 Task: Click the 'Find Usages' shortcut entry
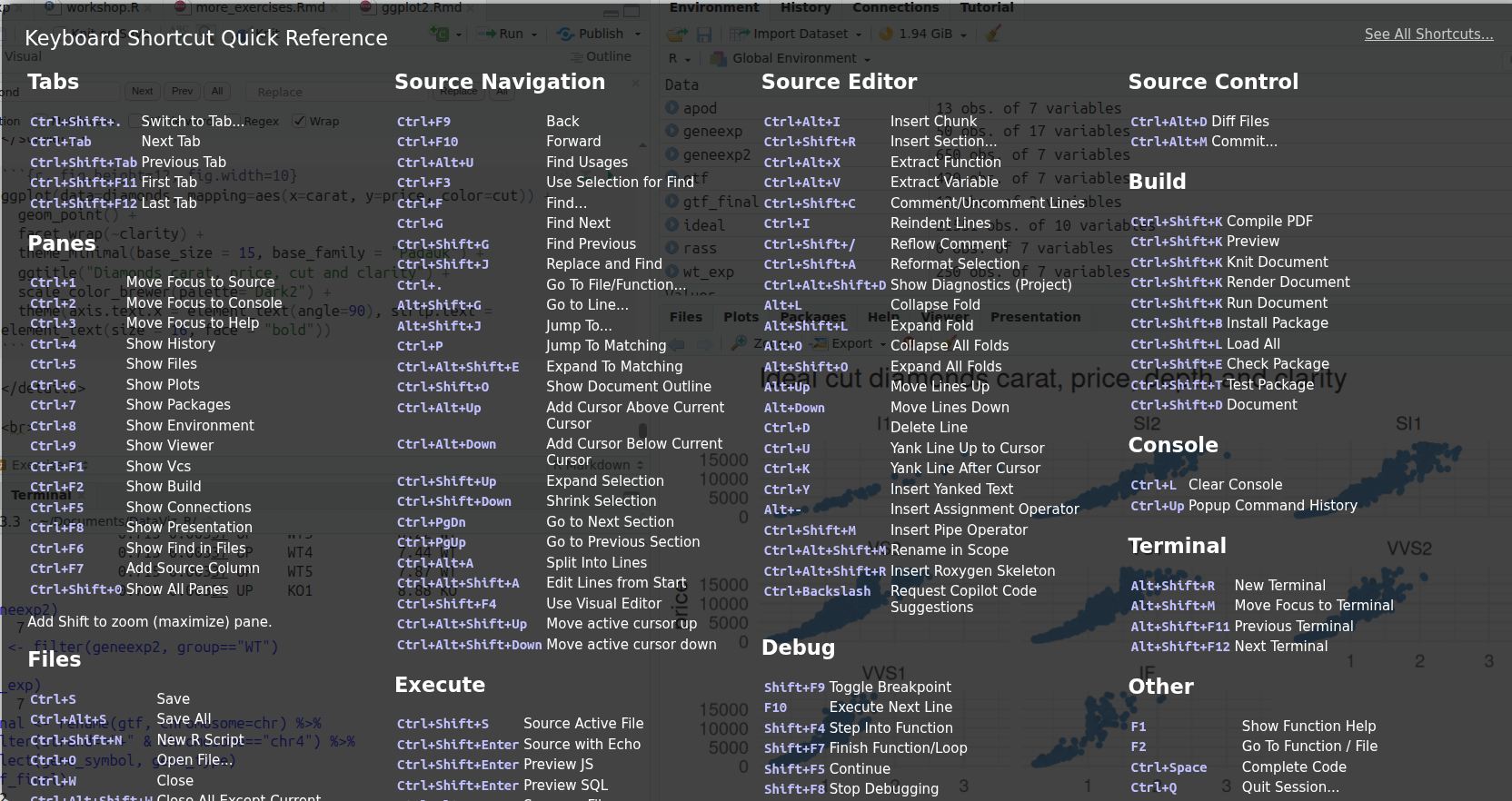[587, 163]
